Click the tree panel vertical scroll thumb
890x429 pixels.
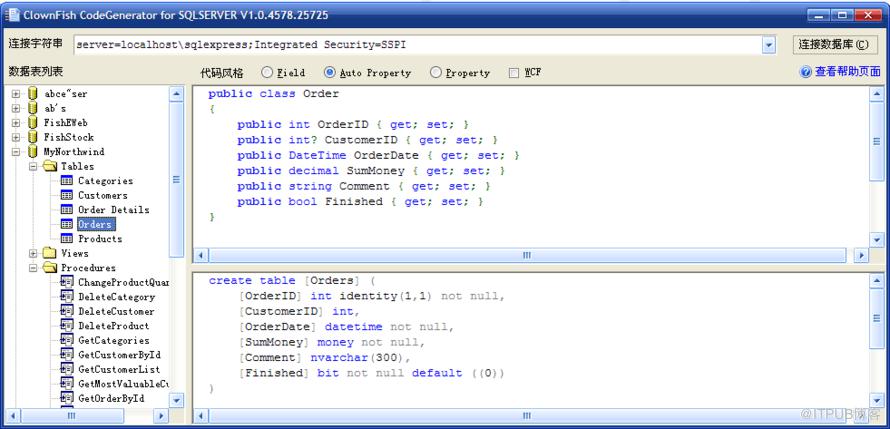click(177, 179)
